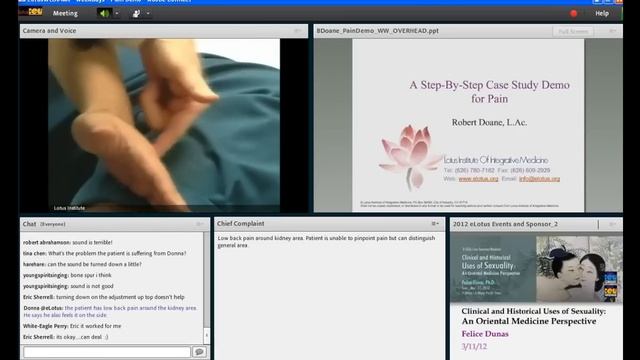
Task: Click White-Eagle Perry's chat message
Action: tap(72, 326)
